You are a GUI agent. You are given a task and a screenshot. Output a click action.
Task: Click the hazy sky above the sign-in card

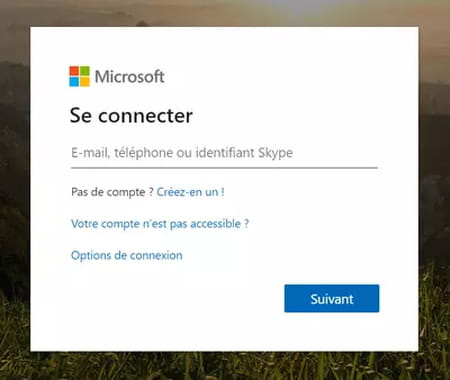click(225, 13)
